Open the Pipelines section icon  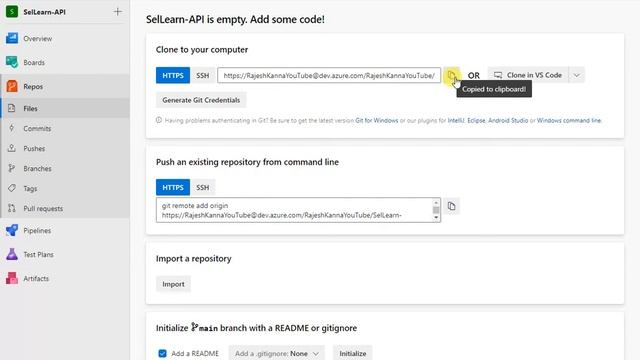coord(12,231)
